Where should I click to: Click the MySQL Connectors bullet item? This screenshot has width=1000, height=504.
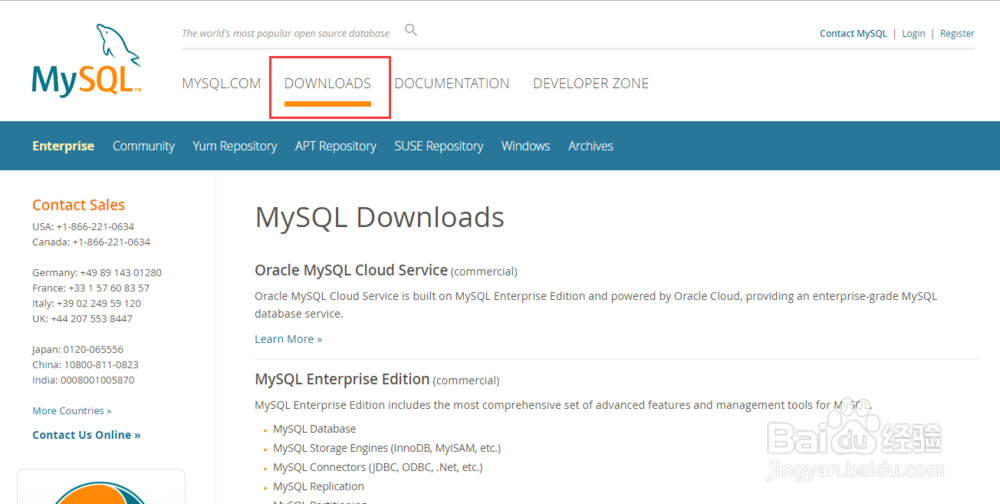coord(378,467)
